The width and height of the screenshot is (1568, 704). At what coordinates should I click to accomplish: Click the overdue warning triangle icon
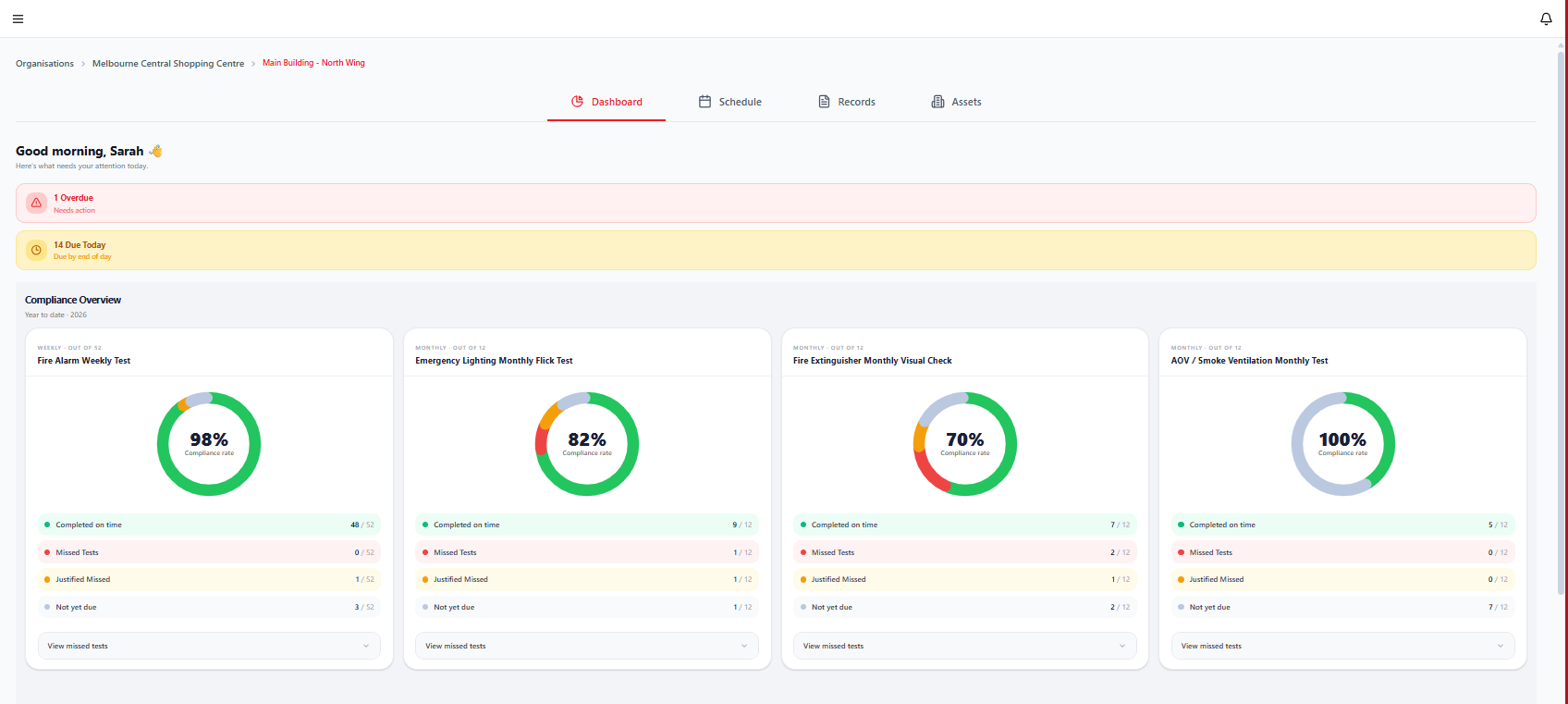click(x=36, y=203)
